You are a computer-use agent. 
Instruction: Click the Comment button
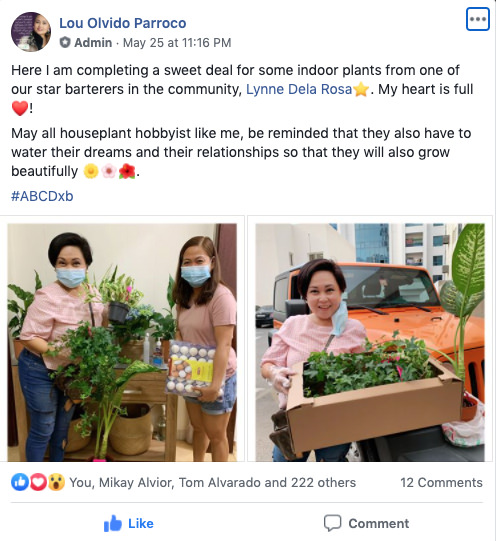coord(366,523)
